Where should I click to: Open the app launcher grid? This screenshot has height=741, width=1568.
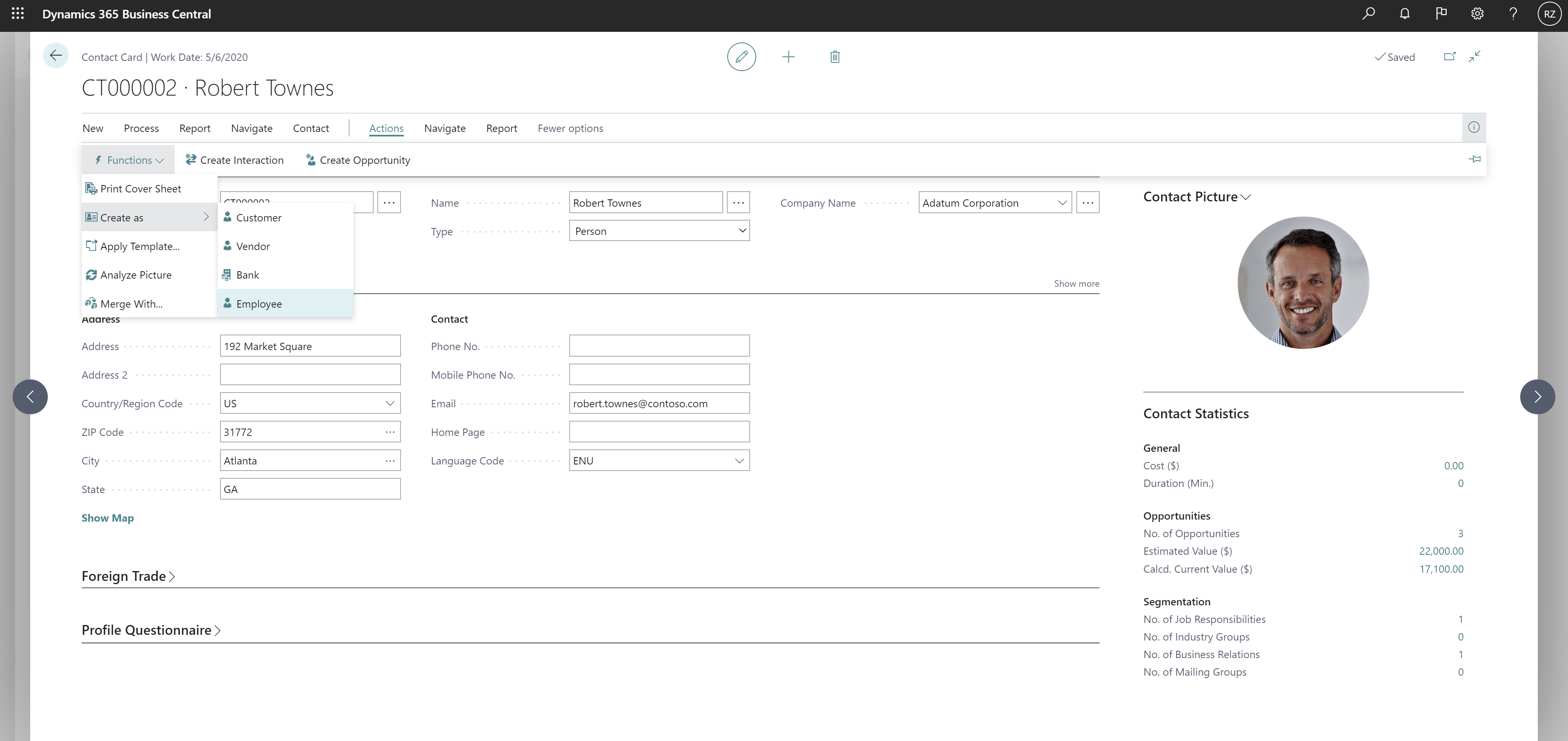tap(18, 13)
